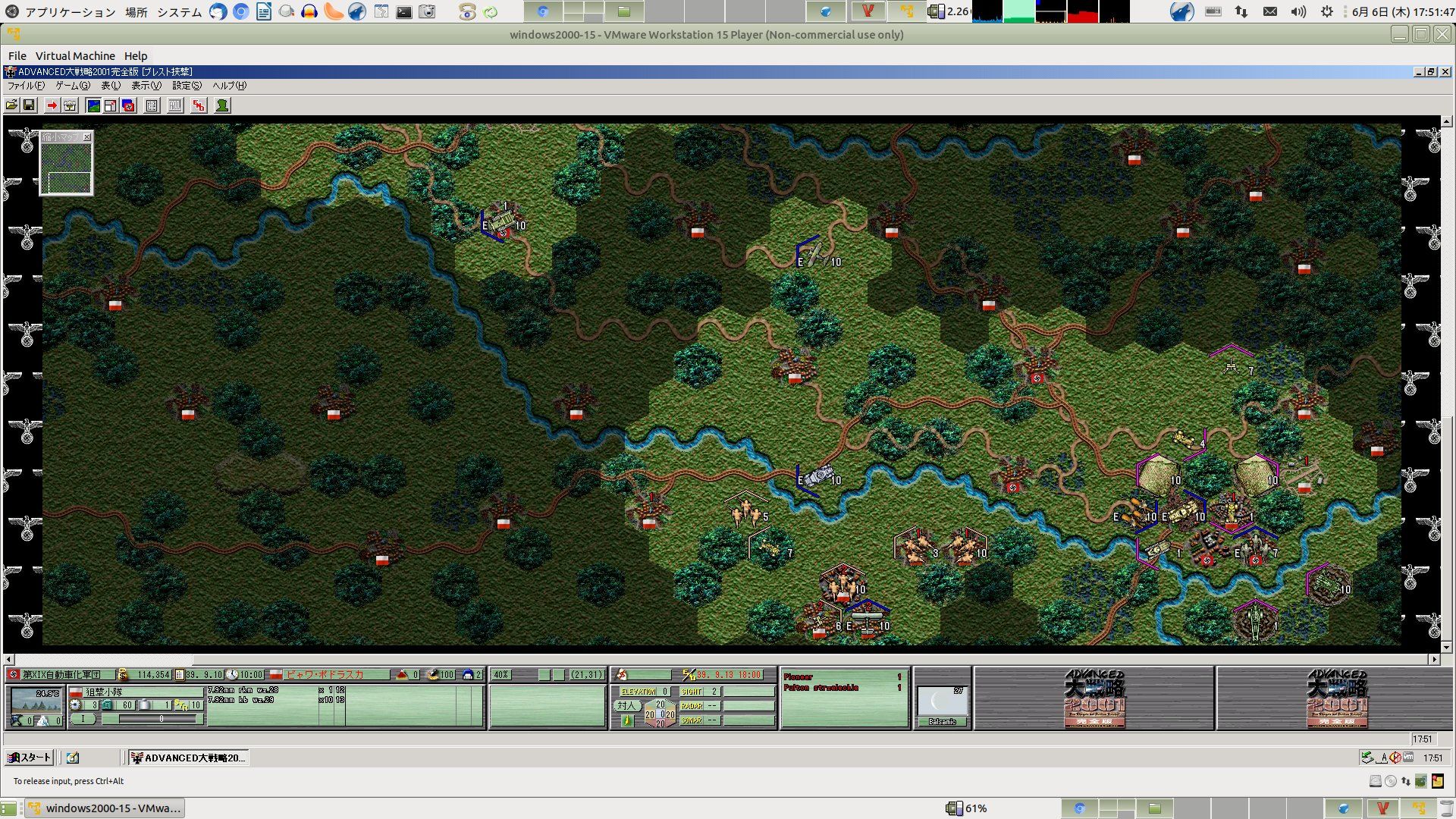The width and height of the screenshot is (1456, 819).
Task: Click the network up-down arrows indicator
Action: pos(1241,11)
